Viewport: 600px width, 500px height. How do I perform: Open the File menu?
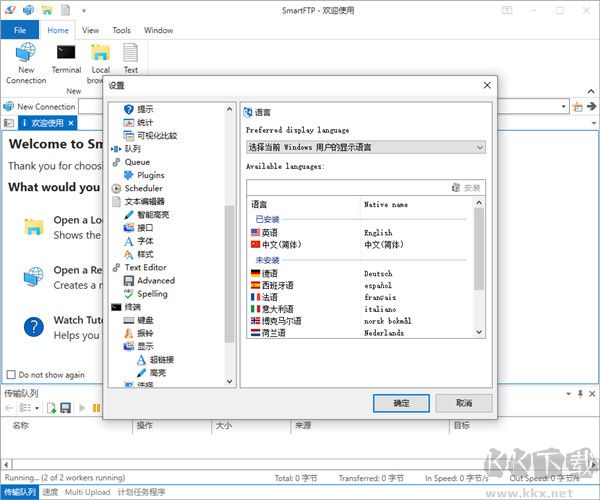(20, 31)
